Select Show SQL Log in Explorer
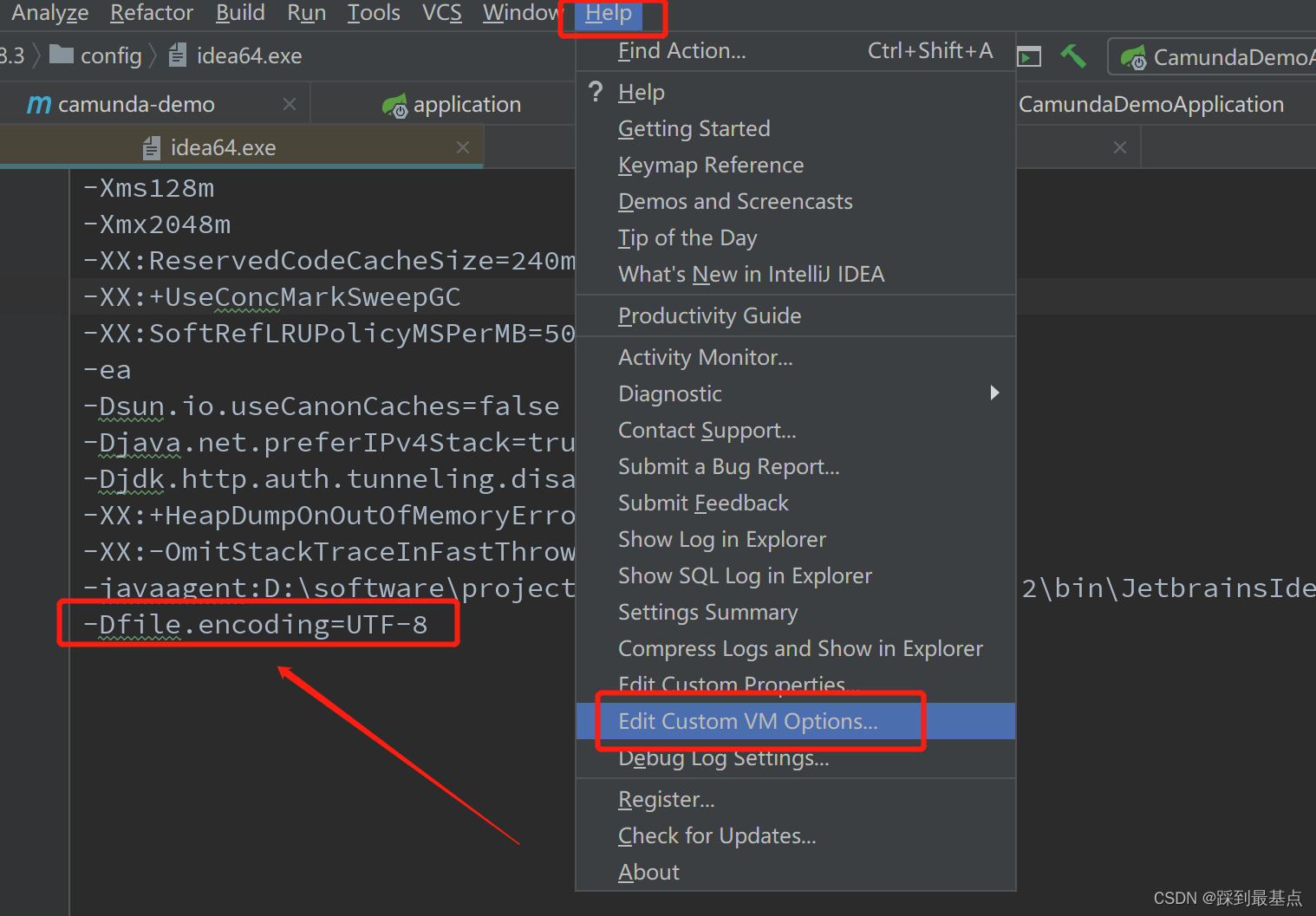Screen dimensions: 1316x916 [x=796, y=575]
